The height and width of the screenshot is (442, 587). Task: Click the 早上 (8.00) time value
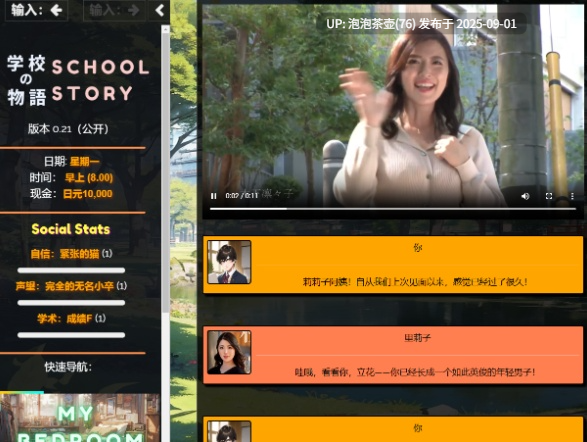(89, 177)
